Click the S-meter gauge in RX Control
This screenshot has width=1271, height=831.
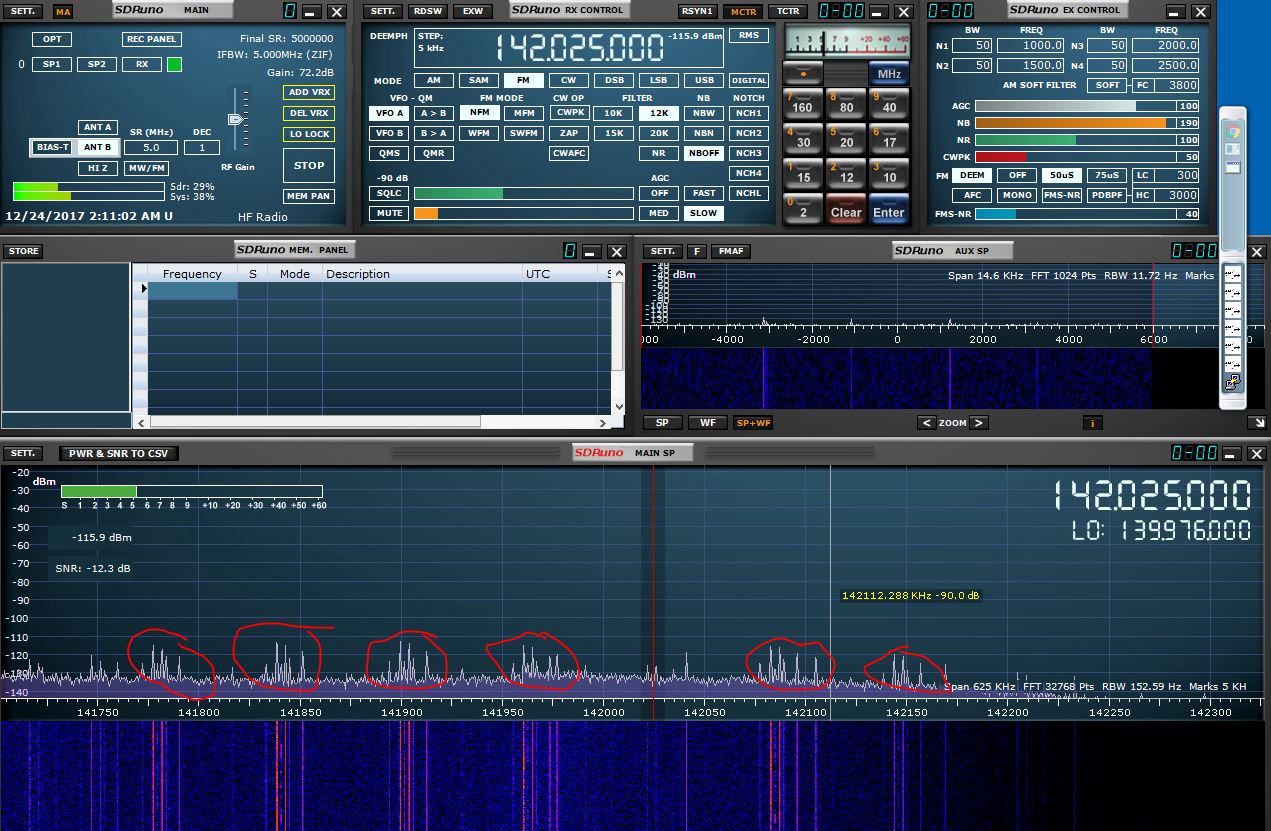846,43
